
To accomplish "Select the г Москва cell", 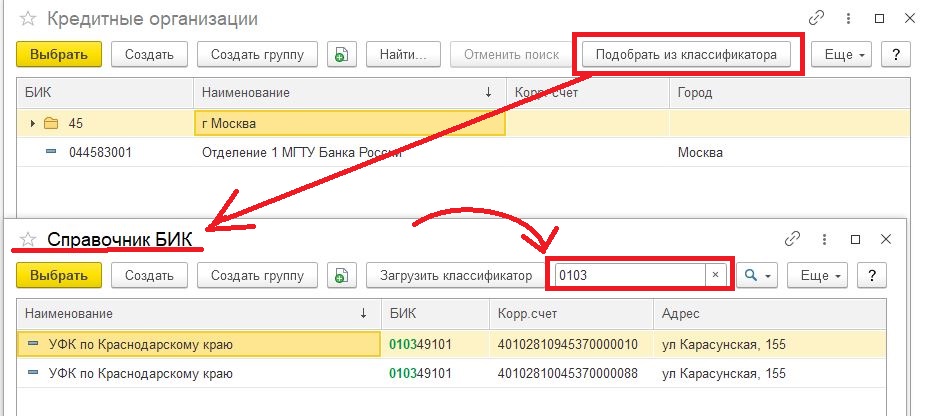I will [350, 124].
